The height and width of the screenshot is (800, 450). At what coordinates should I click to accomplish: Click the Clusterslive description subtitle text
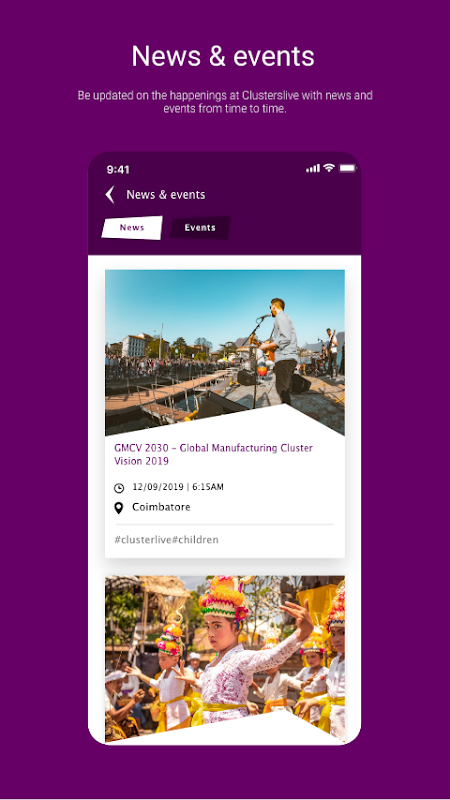click(225, 102)
